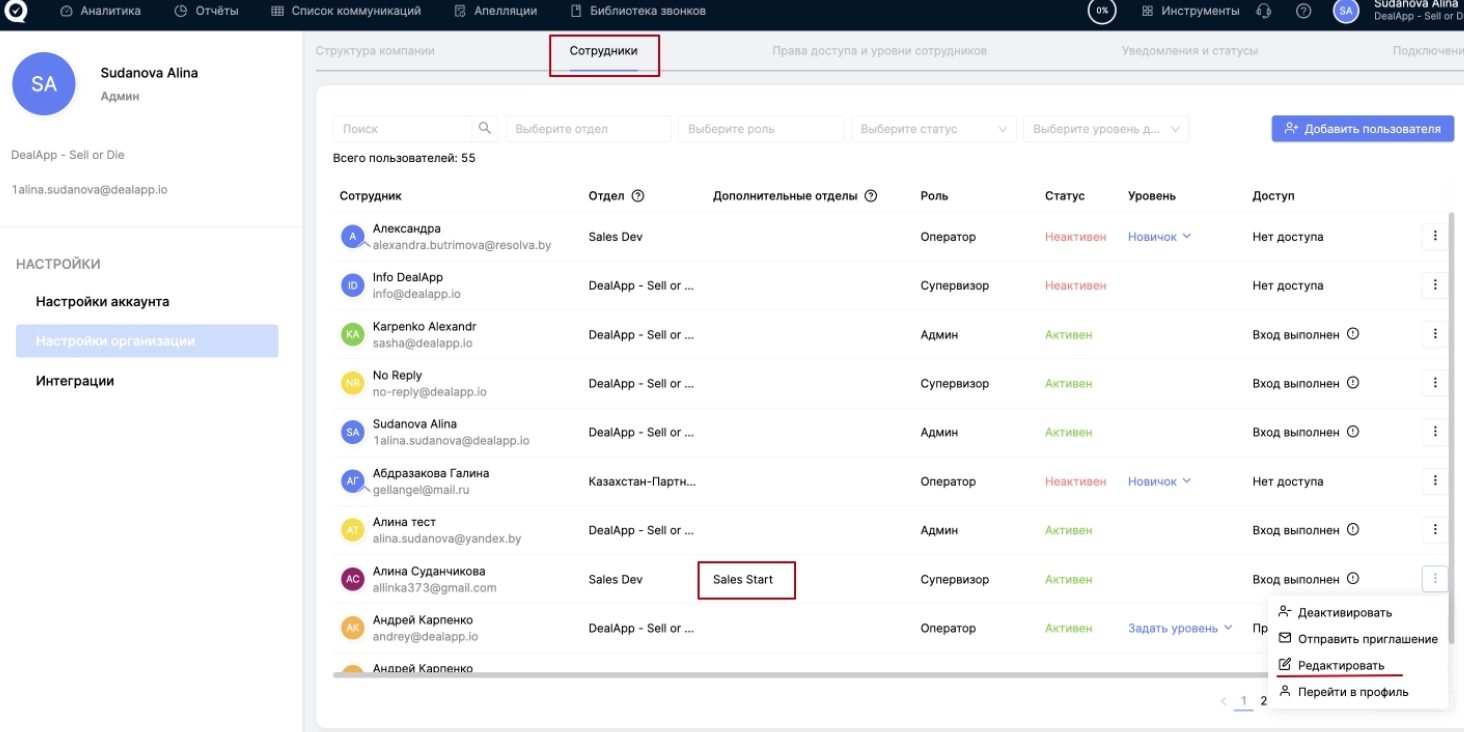
Task: Open three-dot menu for Александра row
Action: 1435,236
